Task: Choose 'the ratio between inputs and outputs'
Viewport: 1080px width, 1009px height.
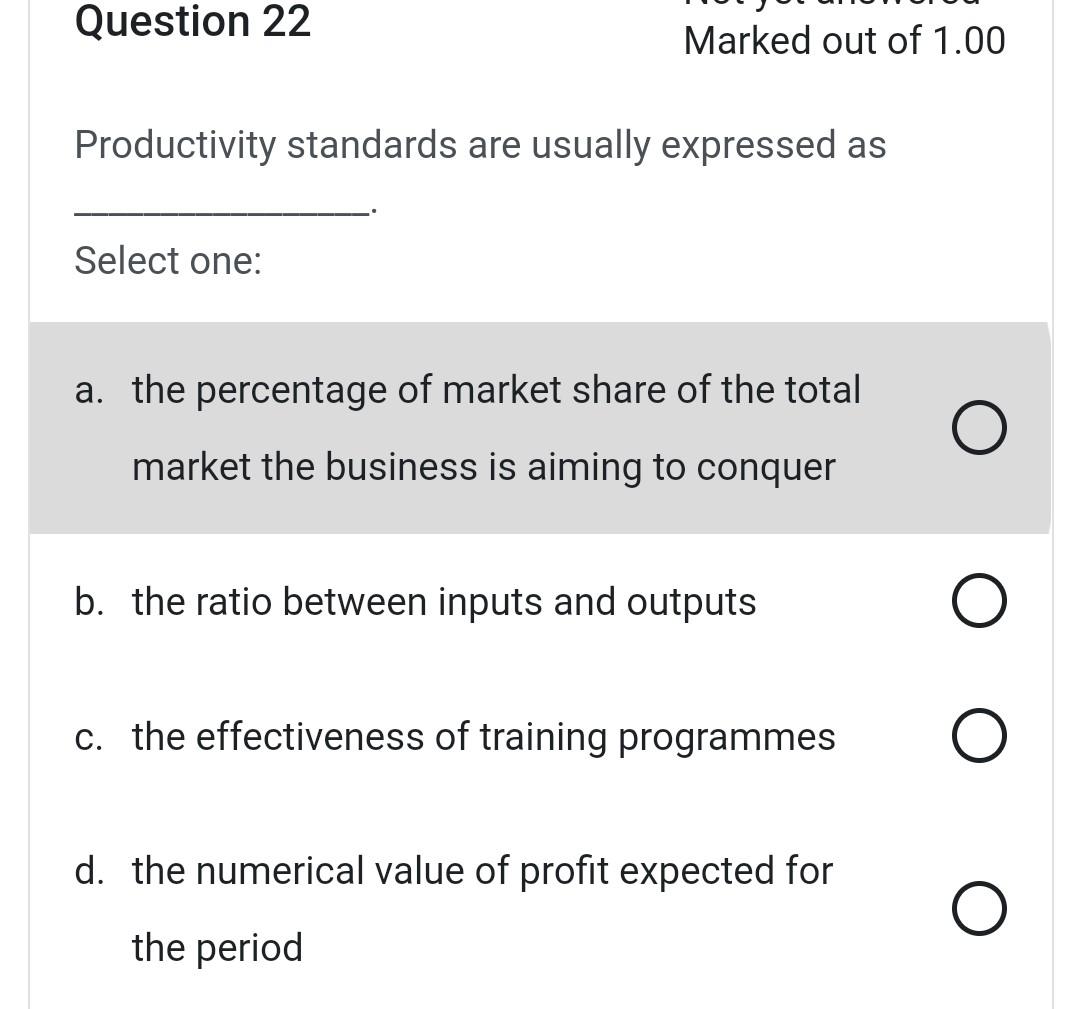Action: pos(443,601)
